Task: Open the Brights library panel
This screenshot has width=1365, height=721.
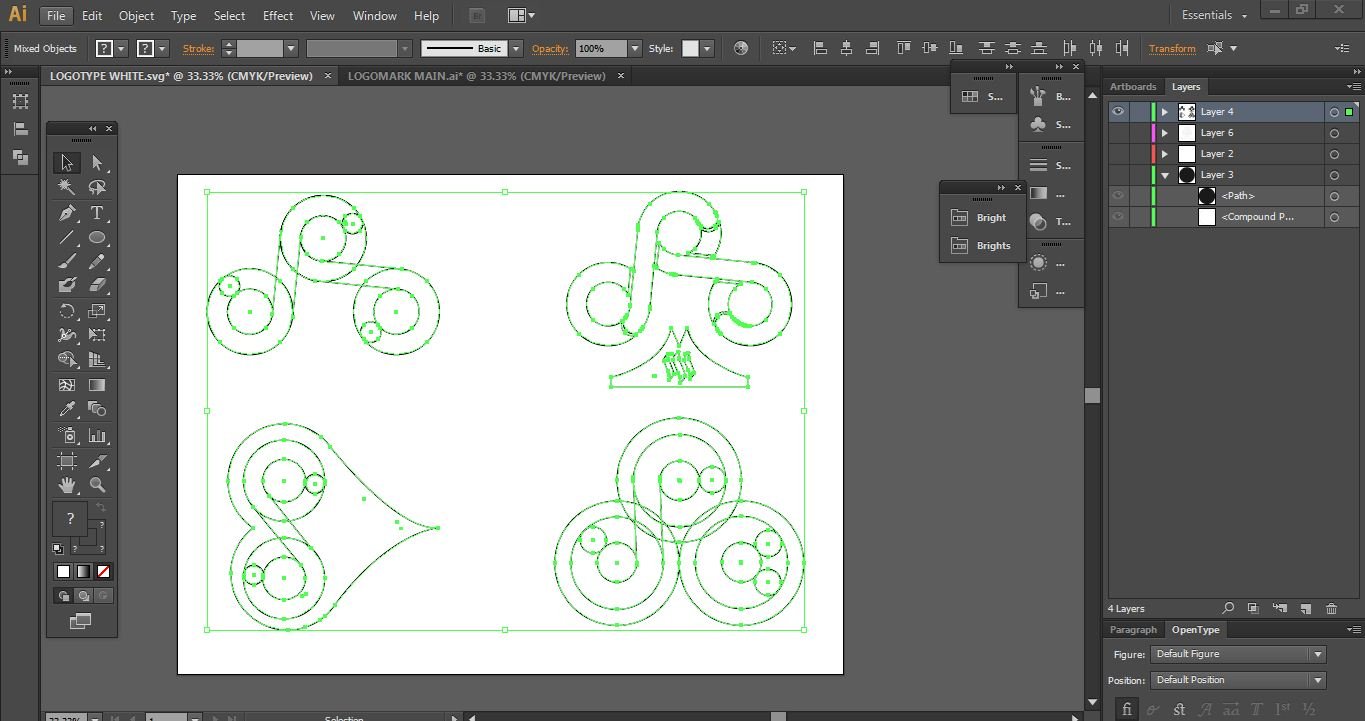Action: tap(982, 245)
